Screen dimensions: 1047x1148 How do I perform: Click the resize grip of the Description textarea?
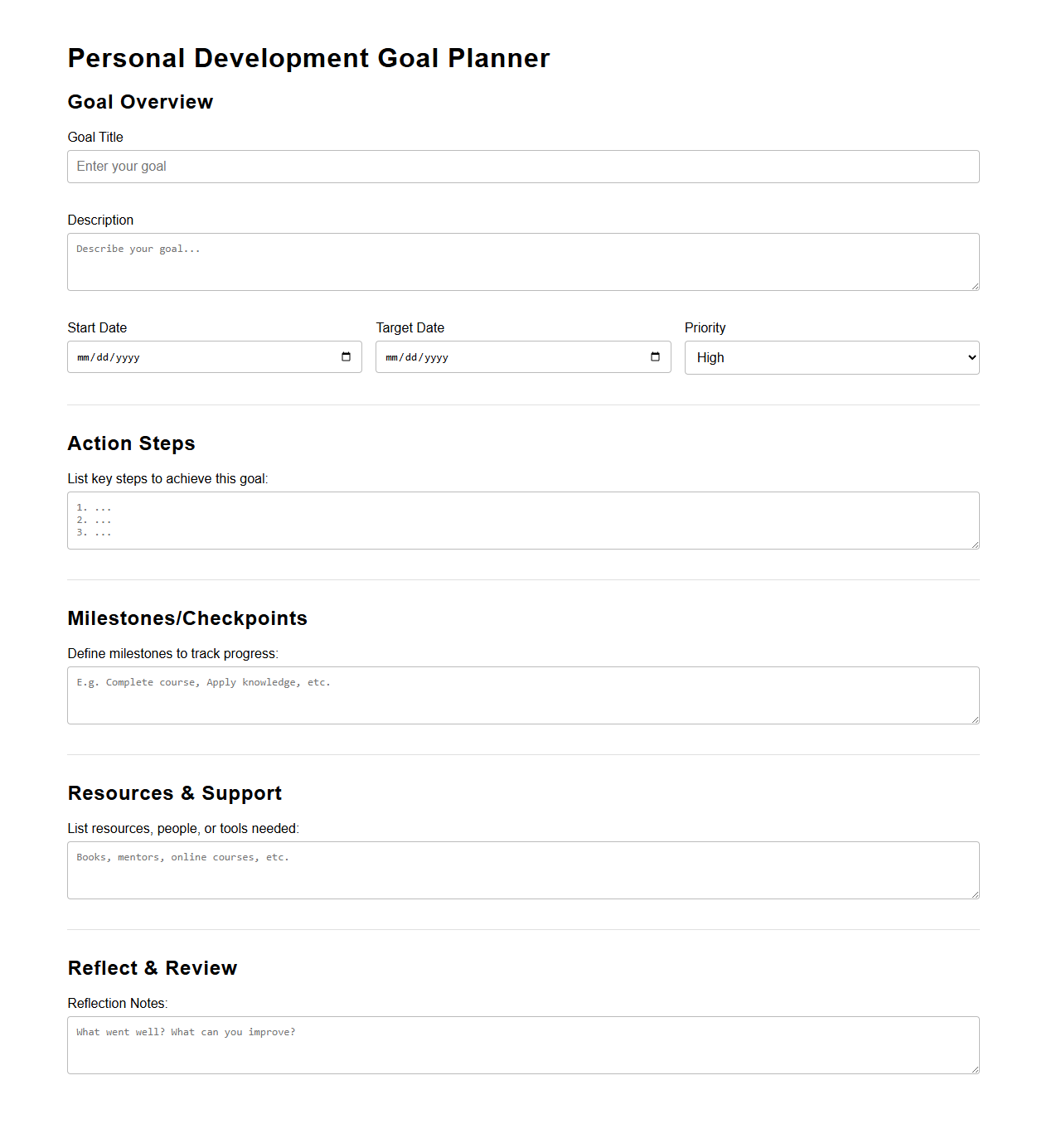pyautogui.click(x=975, y=285)
